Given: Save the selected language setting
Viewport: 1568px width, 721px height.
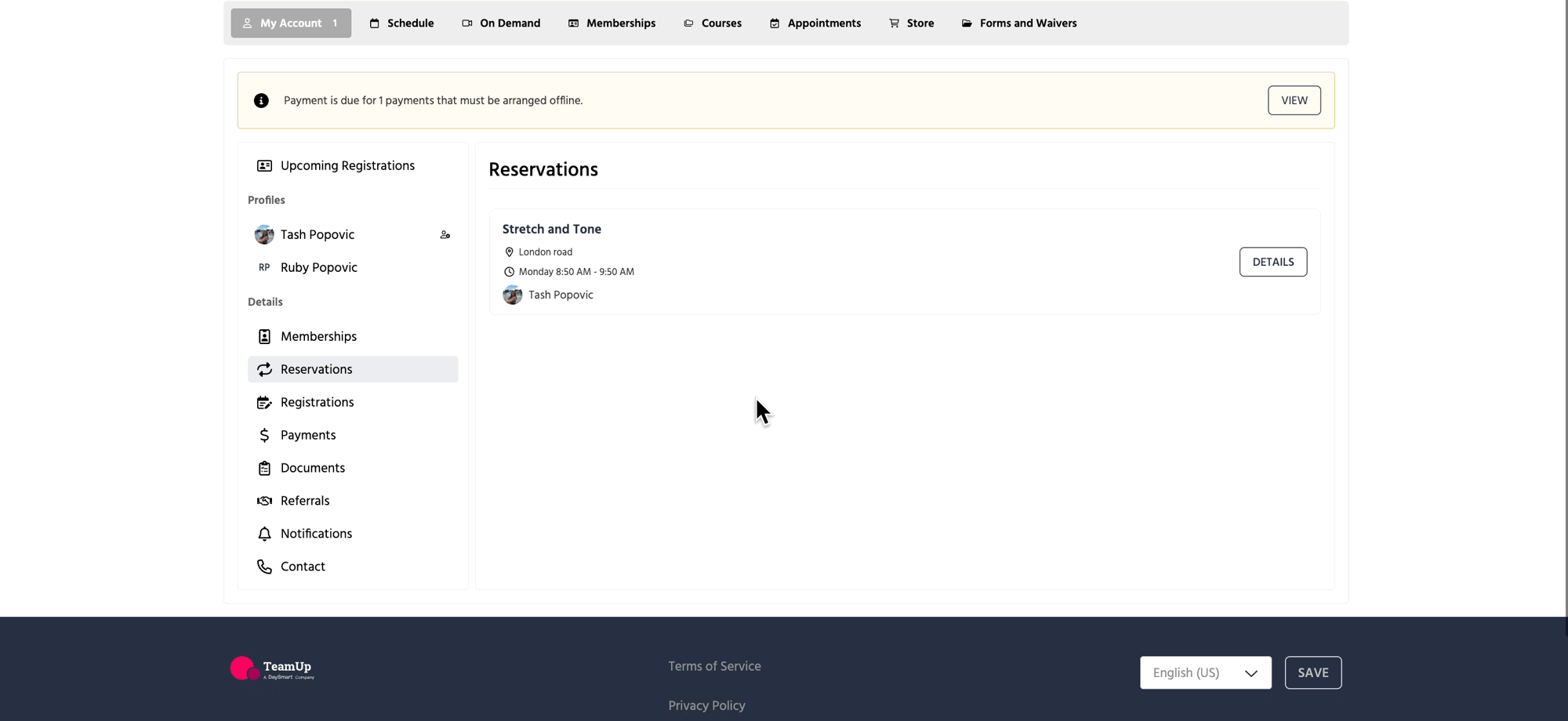Looking at the screenshot, I should (1312, 673).
